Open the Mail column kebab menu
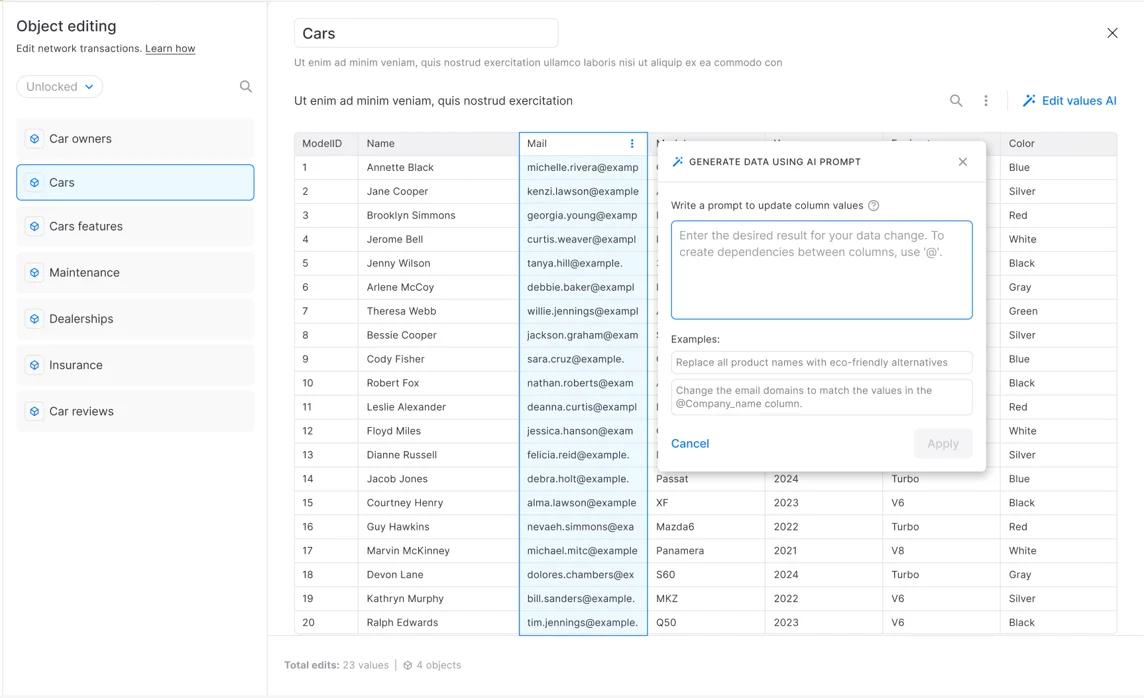This screenshot has width=1144, height=698. point(632,144)
